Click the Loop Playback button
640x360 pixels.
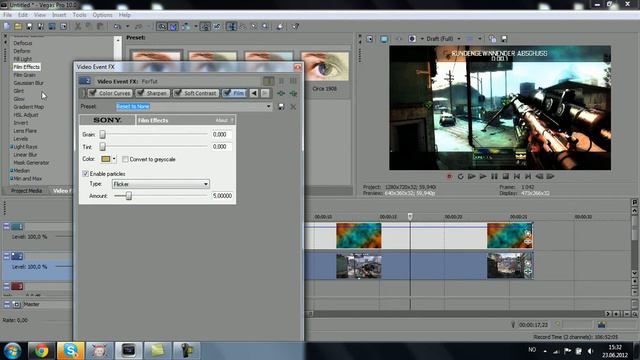460,176
